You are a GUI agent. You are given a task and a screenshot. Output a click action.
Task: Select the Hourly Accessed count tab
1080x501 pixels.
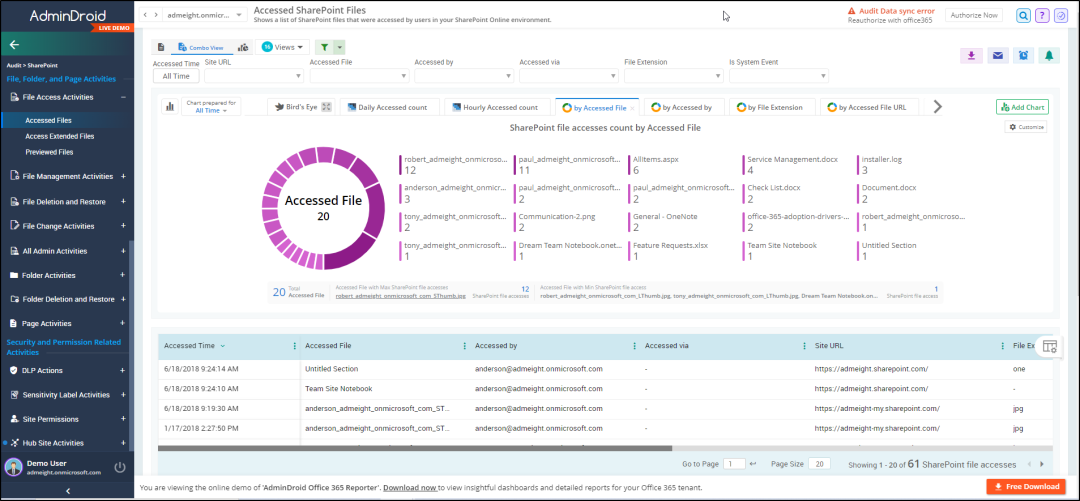(x=495, y=108)
